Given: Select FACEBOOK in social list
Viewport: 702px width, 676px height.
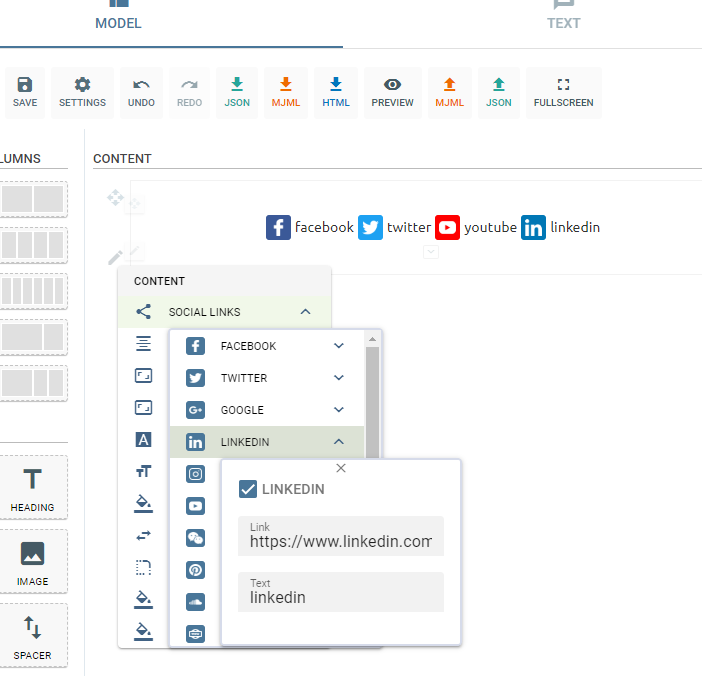Looking at the screenshot, I should pos(267,346).
